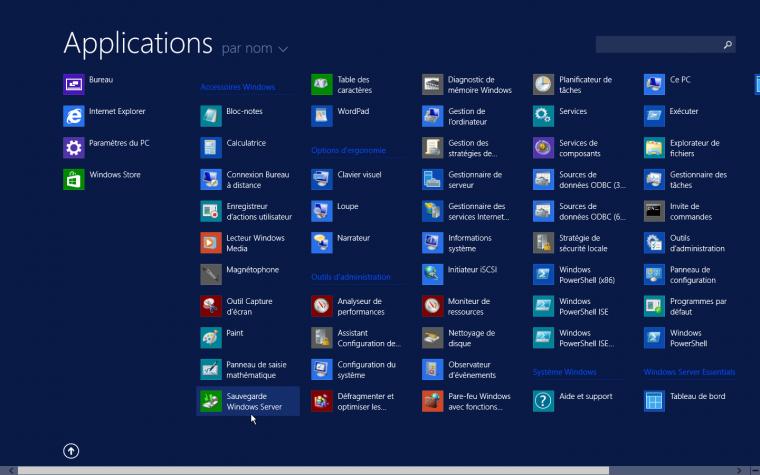Open Windows PowerShell (x86)
Viewport: 760px width, 475px height.
543,274
